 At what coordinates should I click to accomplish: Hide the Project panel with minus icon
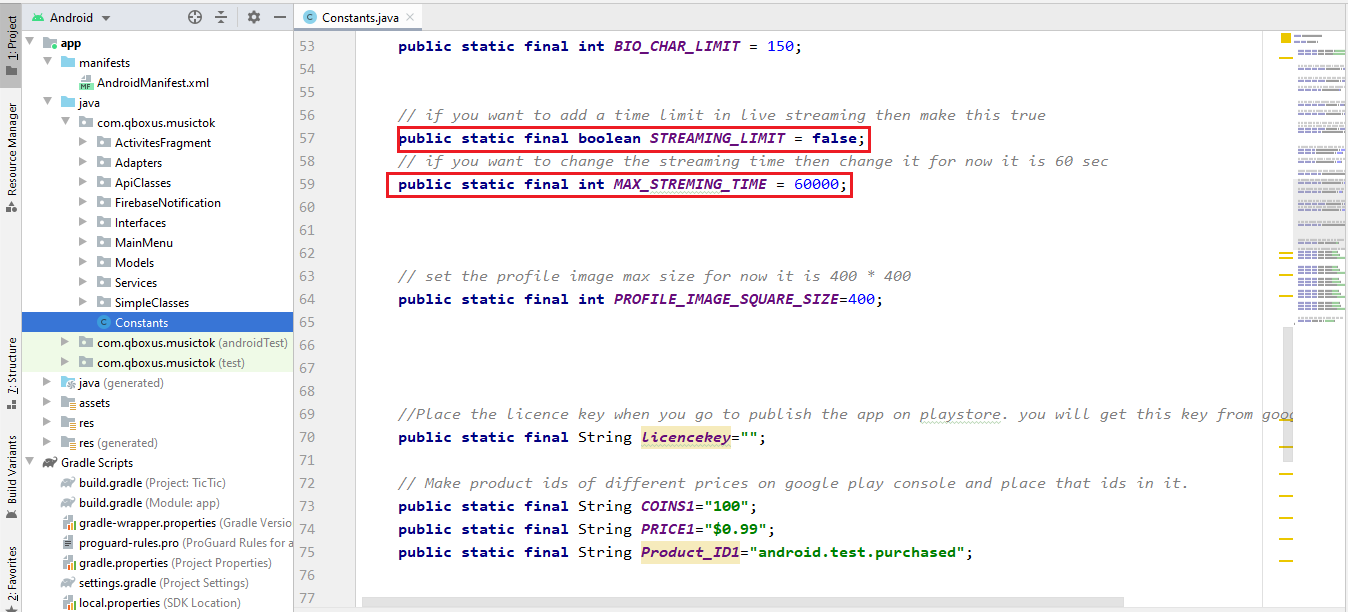(x=279, y=17)
